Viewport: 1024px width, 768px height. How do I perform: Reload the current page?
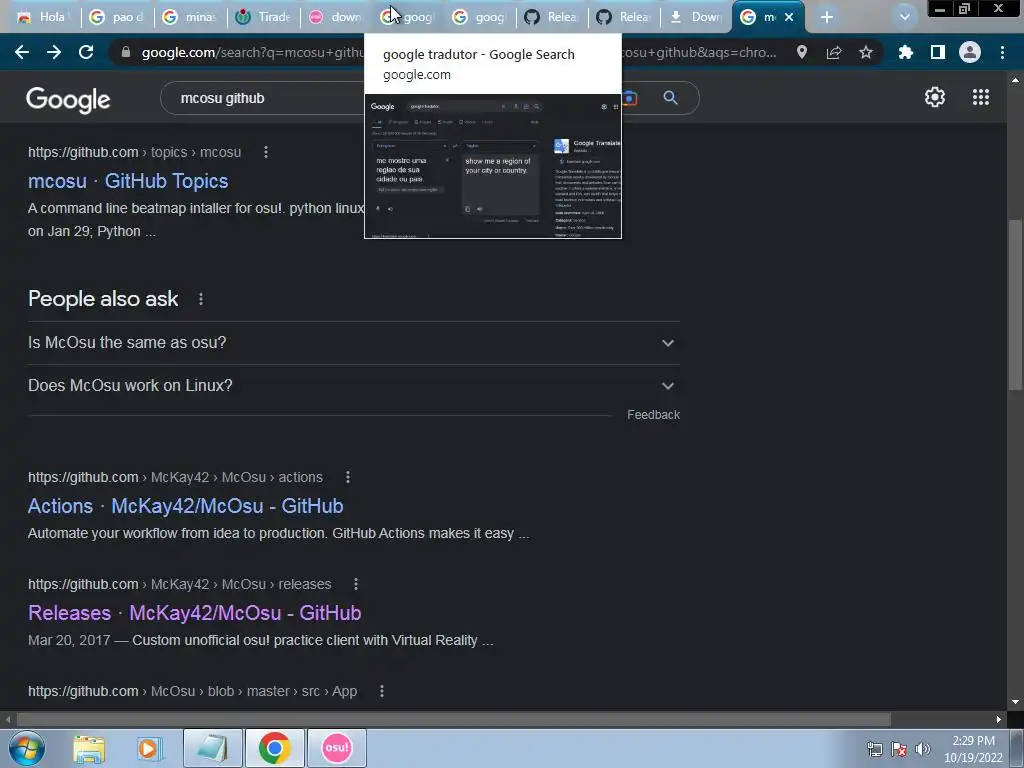click(86, 52)
